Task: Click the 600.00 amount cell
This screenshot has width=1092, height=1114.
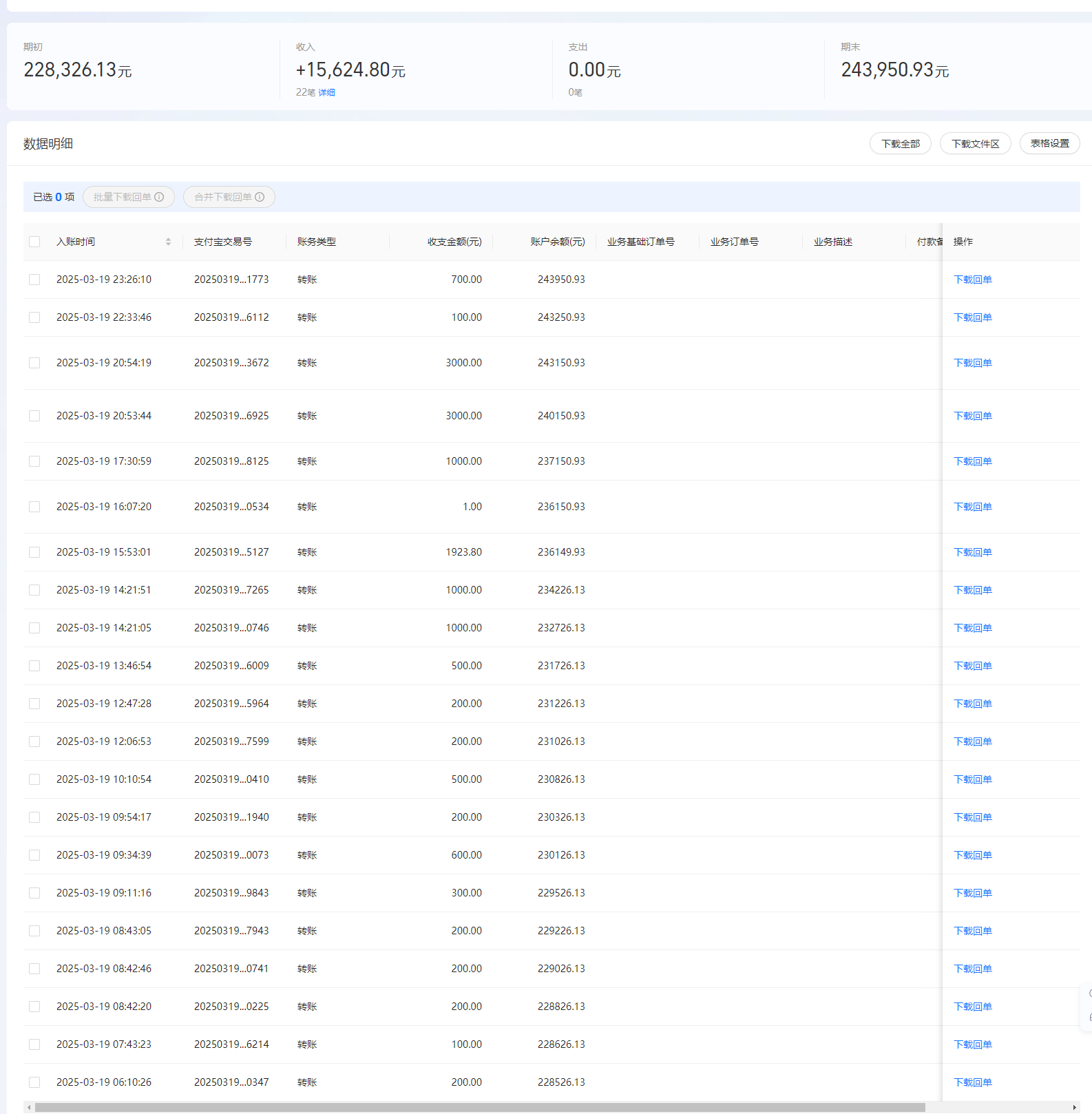Action: point(467,855)
